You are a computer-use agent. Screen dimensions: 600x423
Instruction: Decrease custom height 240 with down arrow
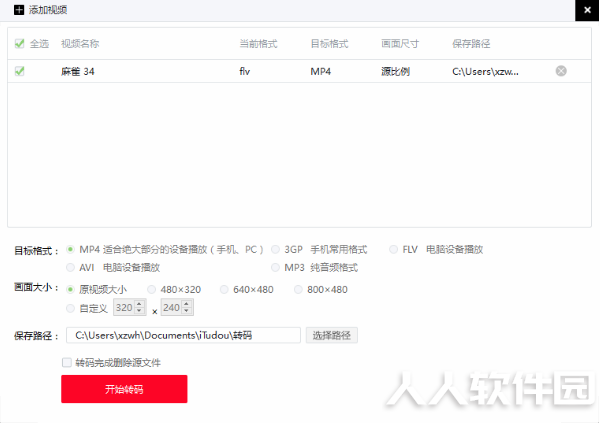pos(186,311)
